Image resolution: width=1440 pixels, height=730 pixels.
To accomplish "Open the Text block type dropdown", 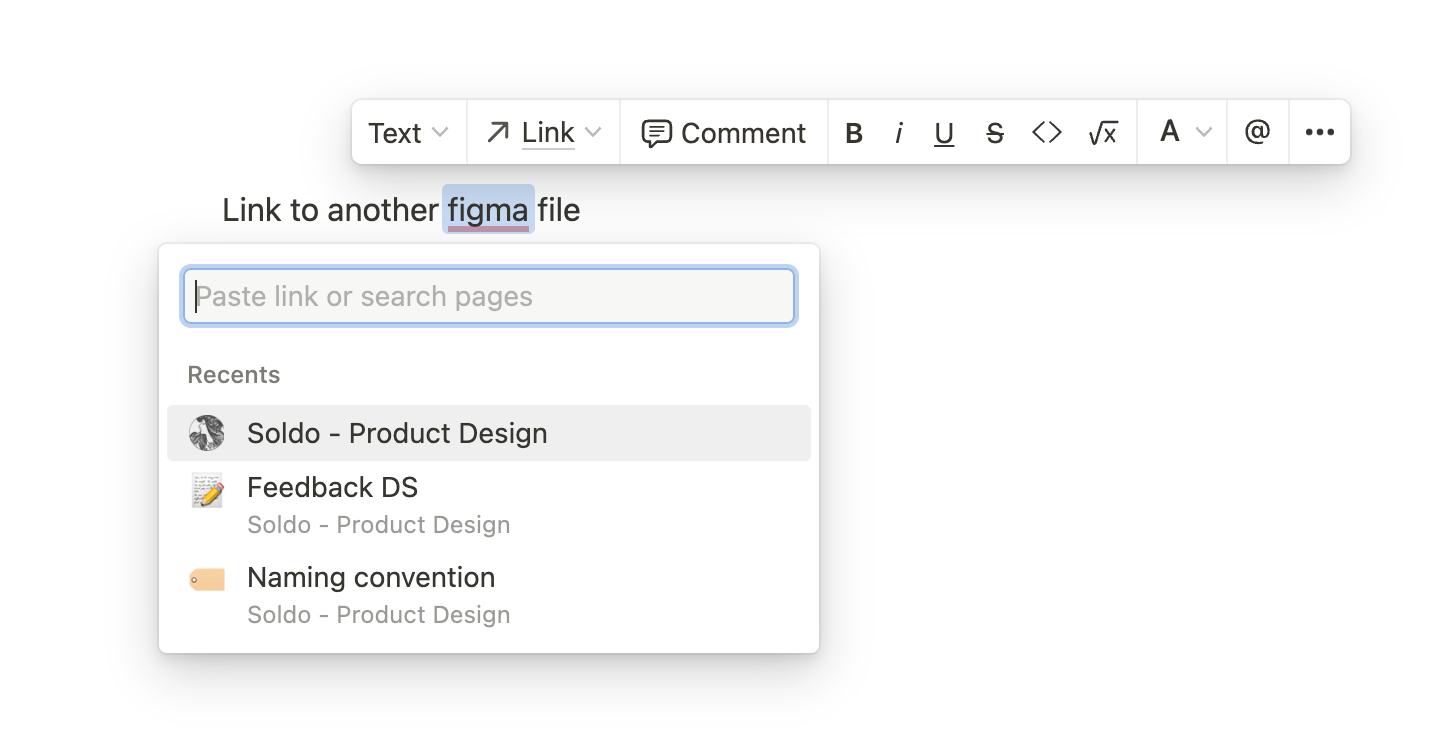I will (408, 133).
